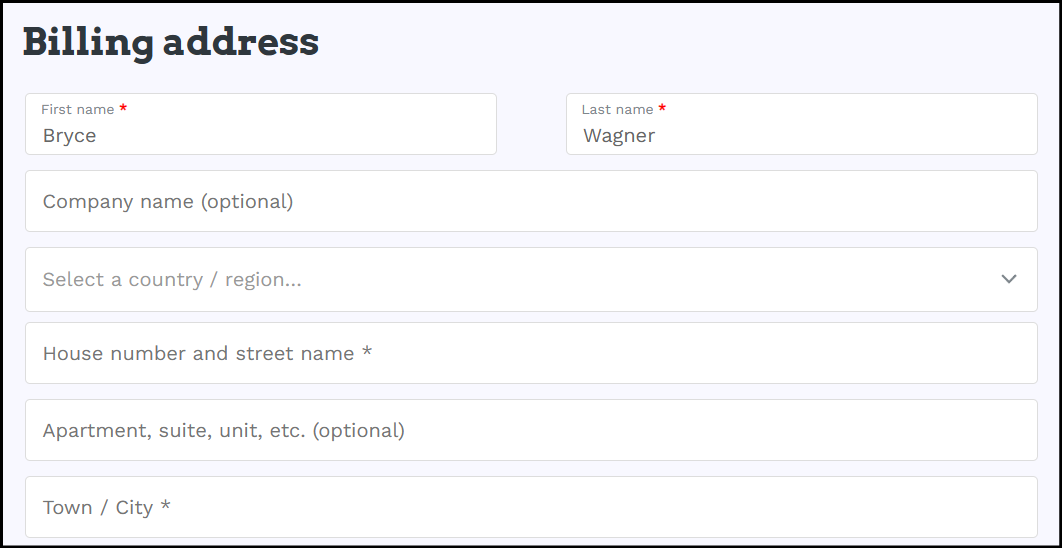Click the Billing address heading
Image resolution: width=1062 pixels, height=548 pixels.
[x=171, y=42]
